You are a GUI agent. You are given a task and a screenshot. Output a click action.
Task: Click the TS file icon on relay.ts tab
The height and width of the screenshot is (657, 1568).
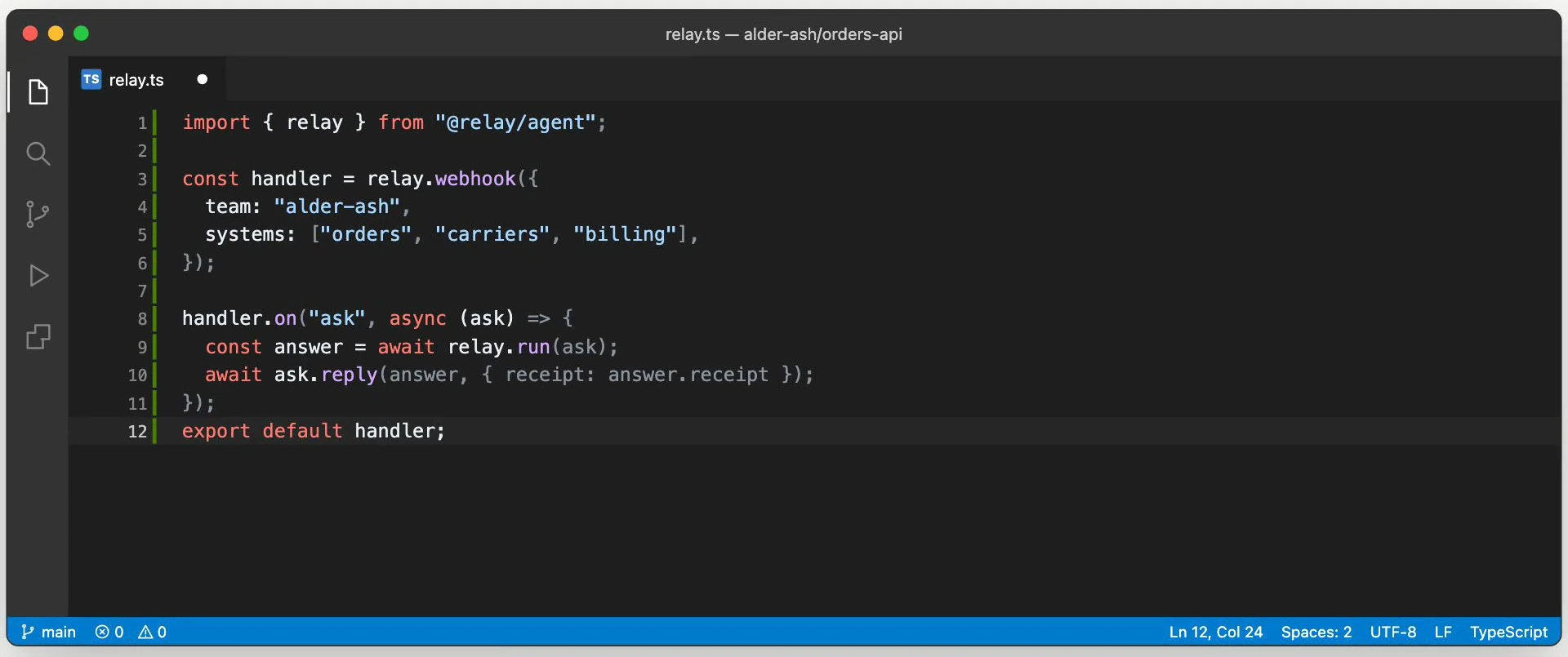tap(91, 79)
